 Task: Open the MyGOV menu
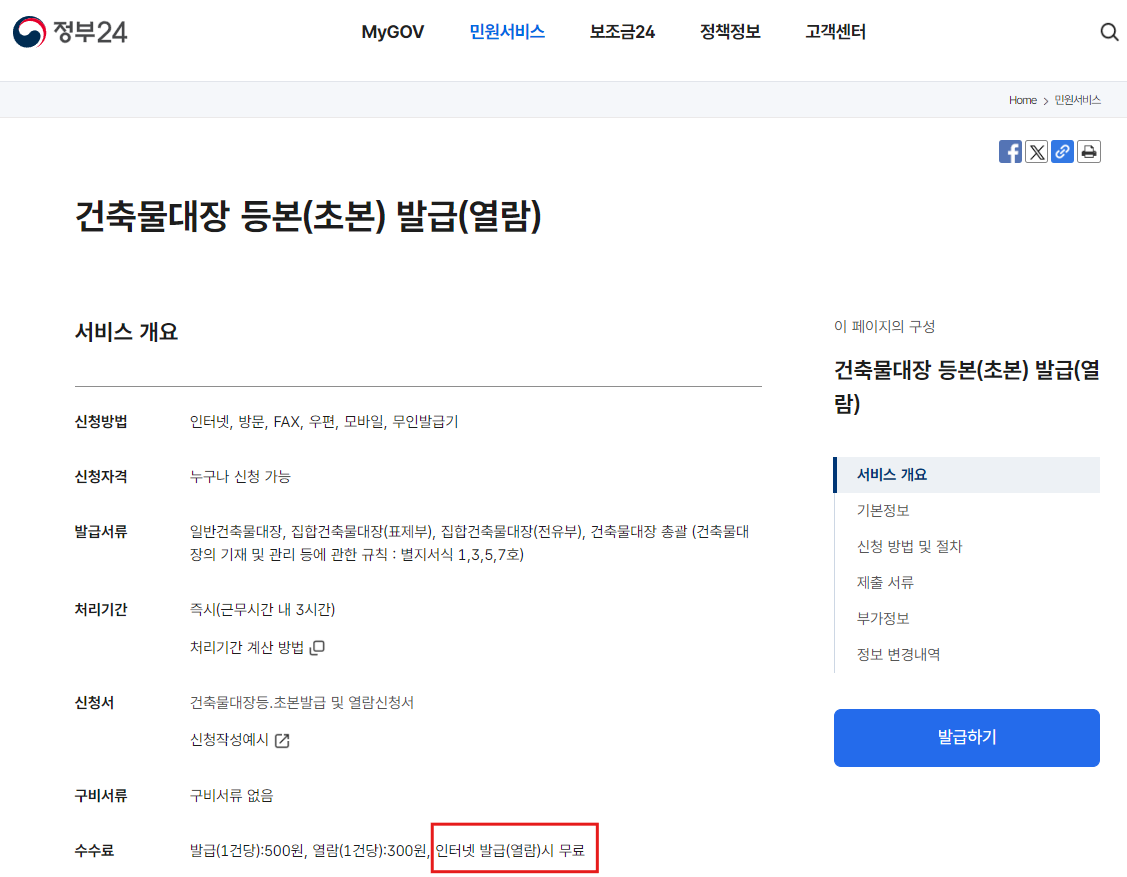click(392, 32)
